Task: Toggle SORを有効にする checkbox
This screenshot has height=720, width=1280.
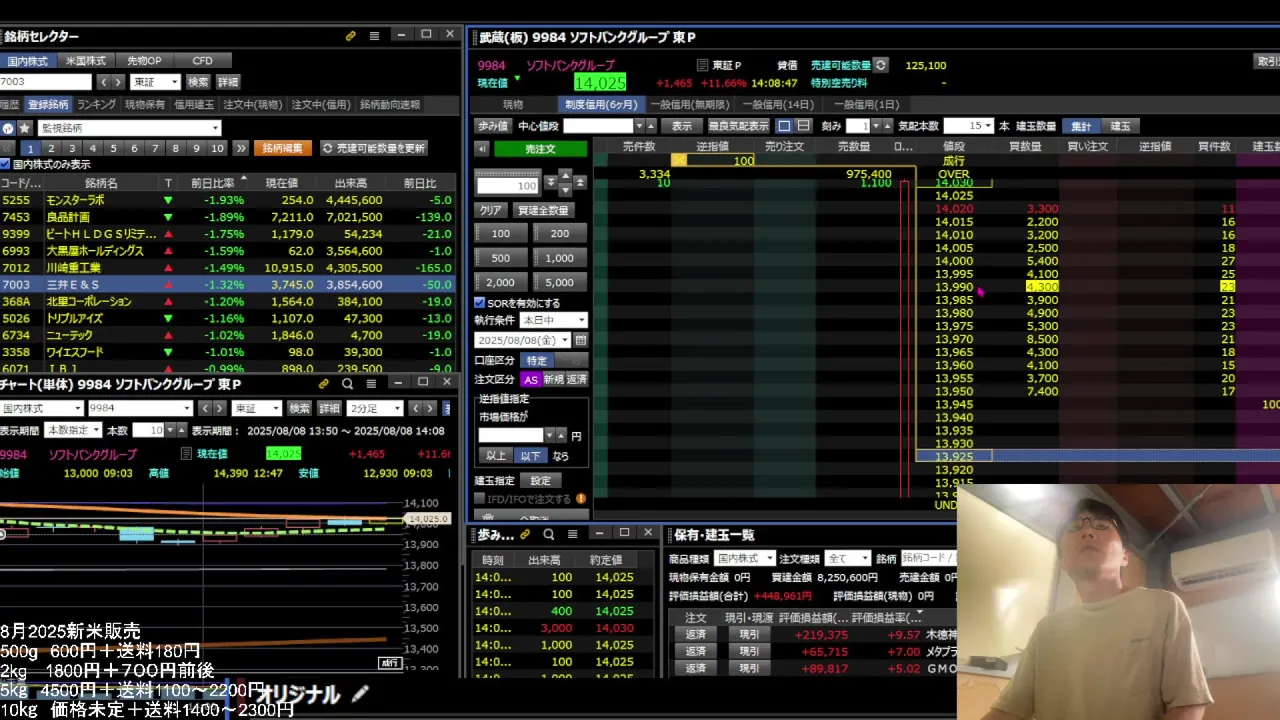Action: (x=479, y=303)
